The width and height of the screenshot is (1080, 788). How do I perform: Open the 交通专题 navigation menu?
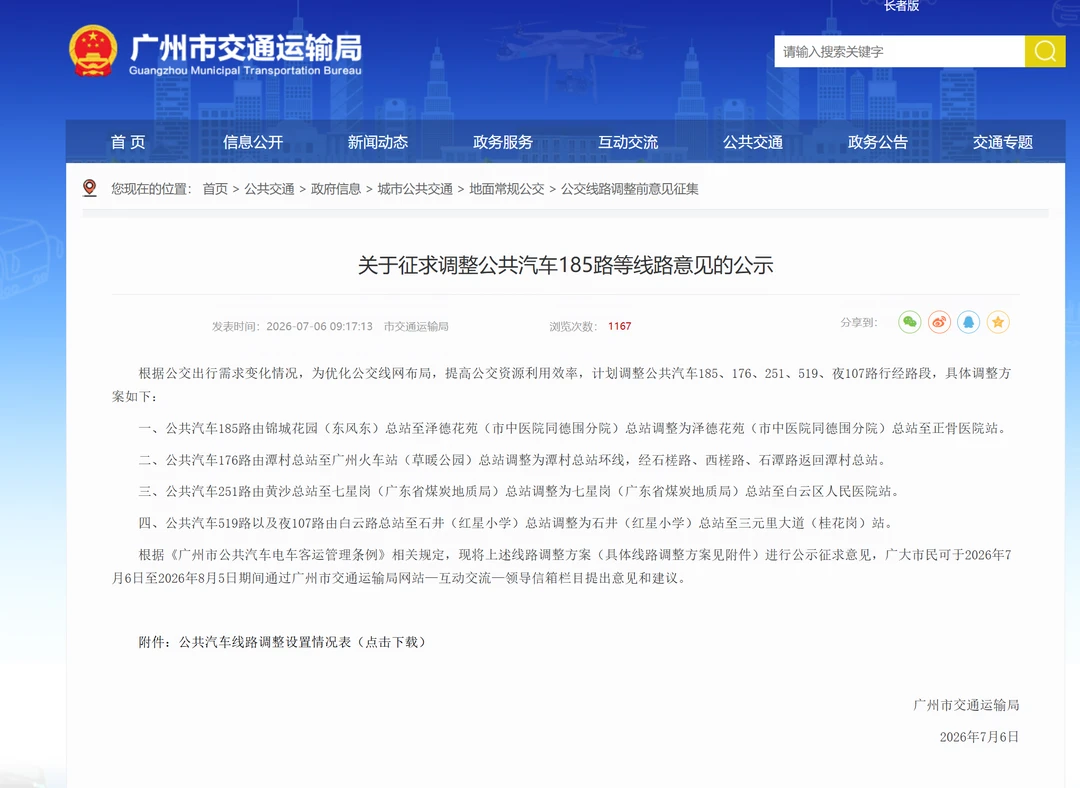[x=1003, y=142]
